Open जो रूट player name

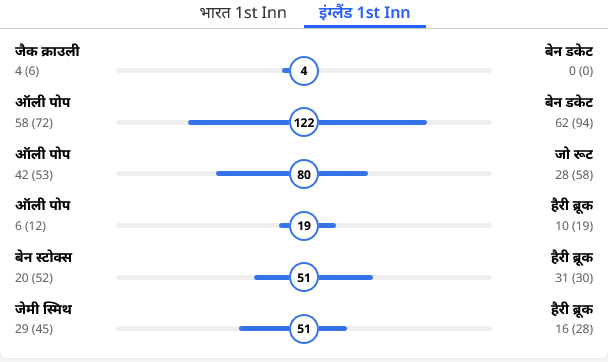(x=574, y=154)
